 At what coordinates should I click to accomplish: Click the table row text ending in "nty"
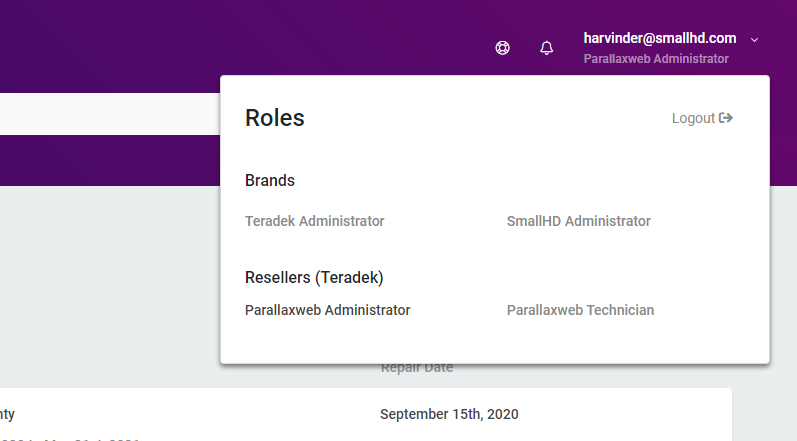coord(8,414)
